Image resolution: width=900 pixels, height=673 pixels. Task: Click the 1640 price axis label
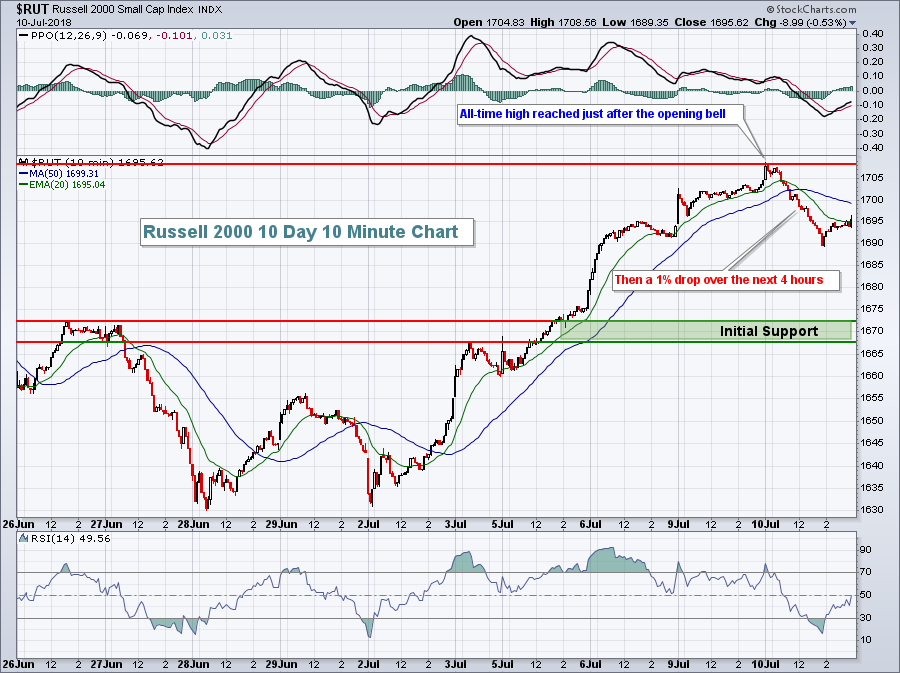(x=871, y=465)
